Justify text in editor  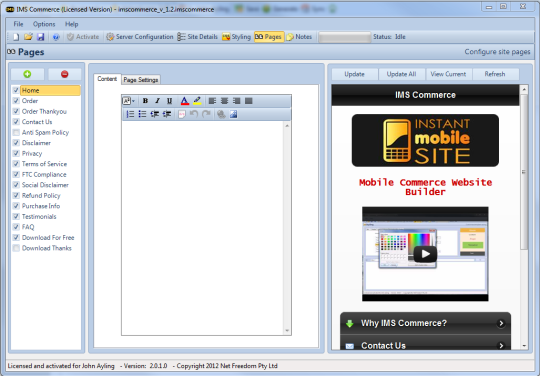[x=249, y=101]
